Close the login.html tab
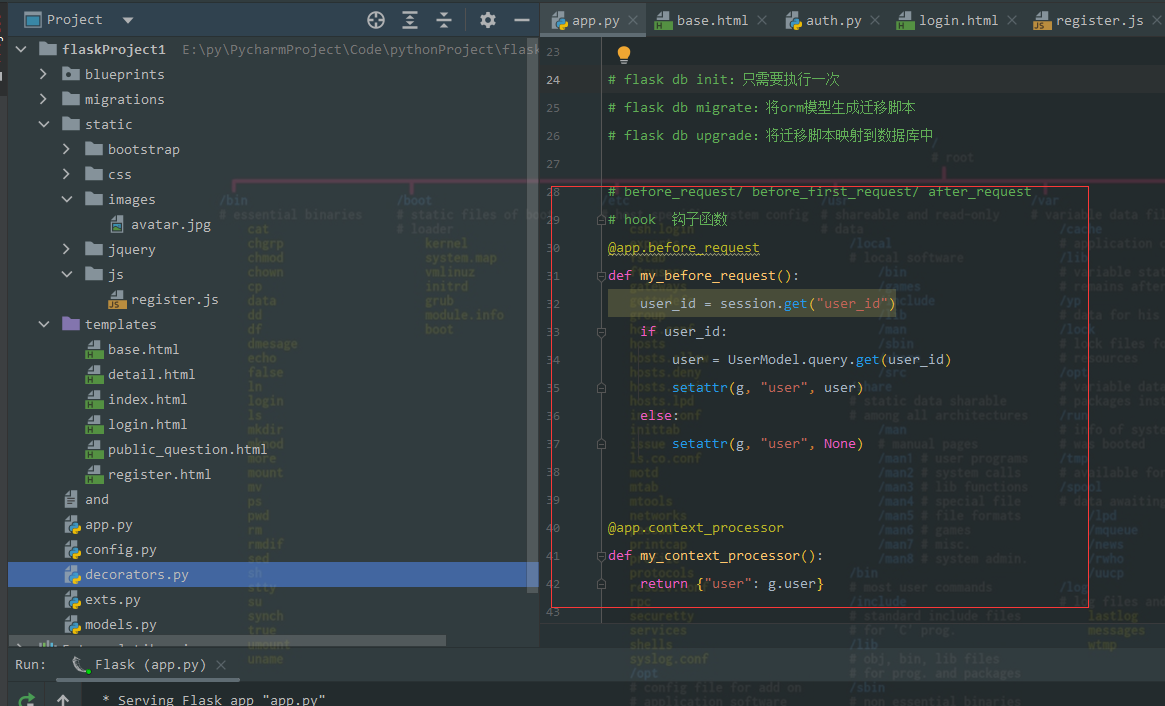Screen dimensions: 1165x706 pyautogui.click(x=1011, y=21)
